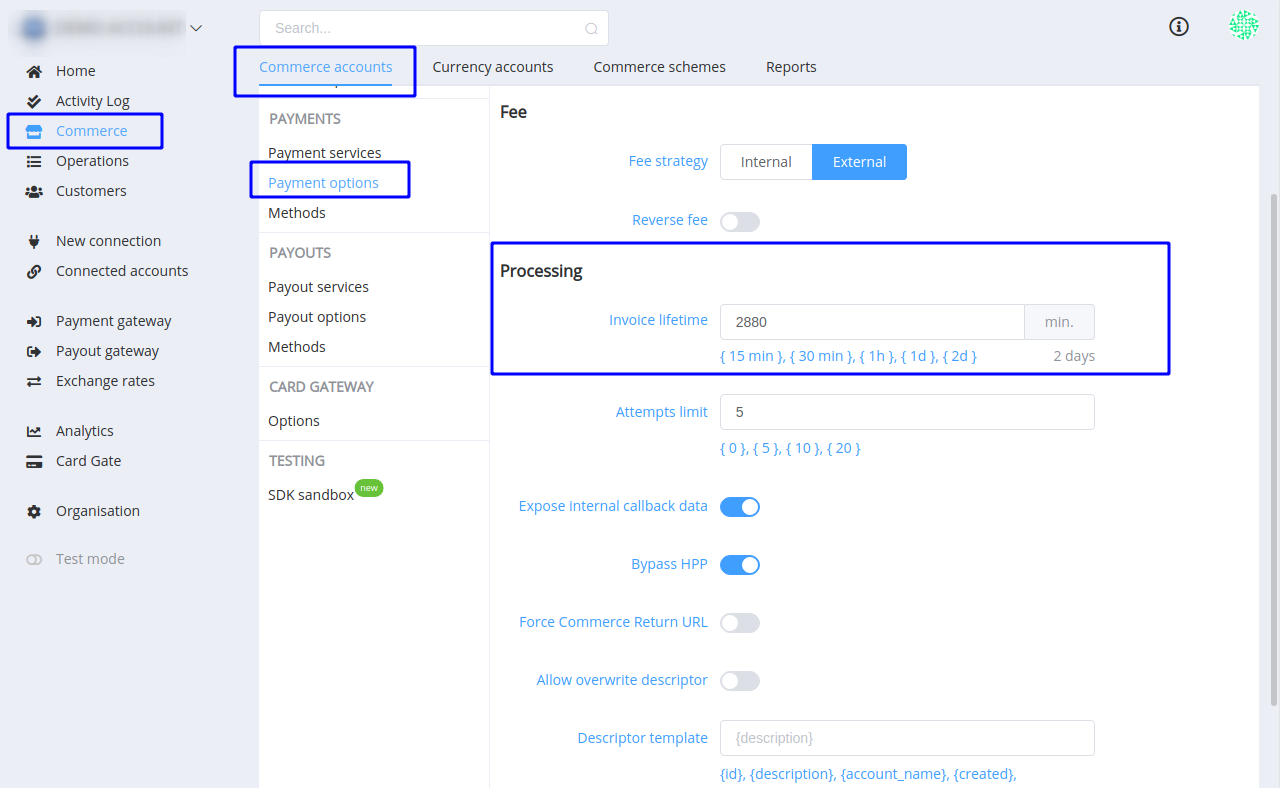Select Internal fee strategy
1280x788 pixels.
766,162
